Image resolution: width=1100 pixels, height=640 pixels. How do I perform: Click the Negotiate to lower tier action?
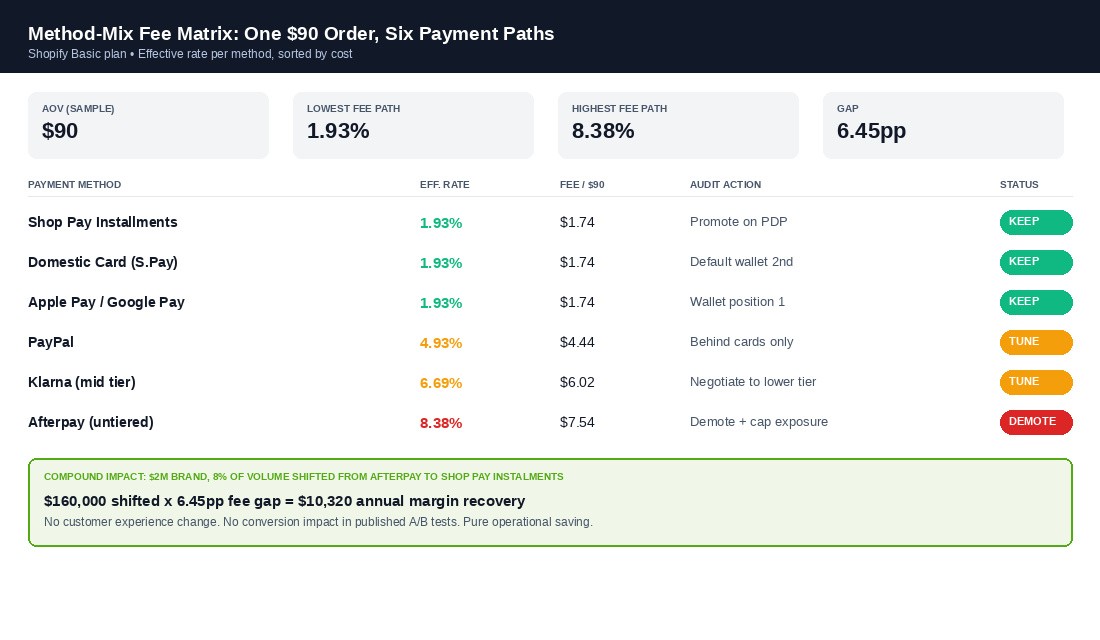pos(753,382)
